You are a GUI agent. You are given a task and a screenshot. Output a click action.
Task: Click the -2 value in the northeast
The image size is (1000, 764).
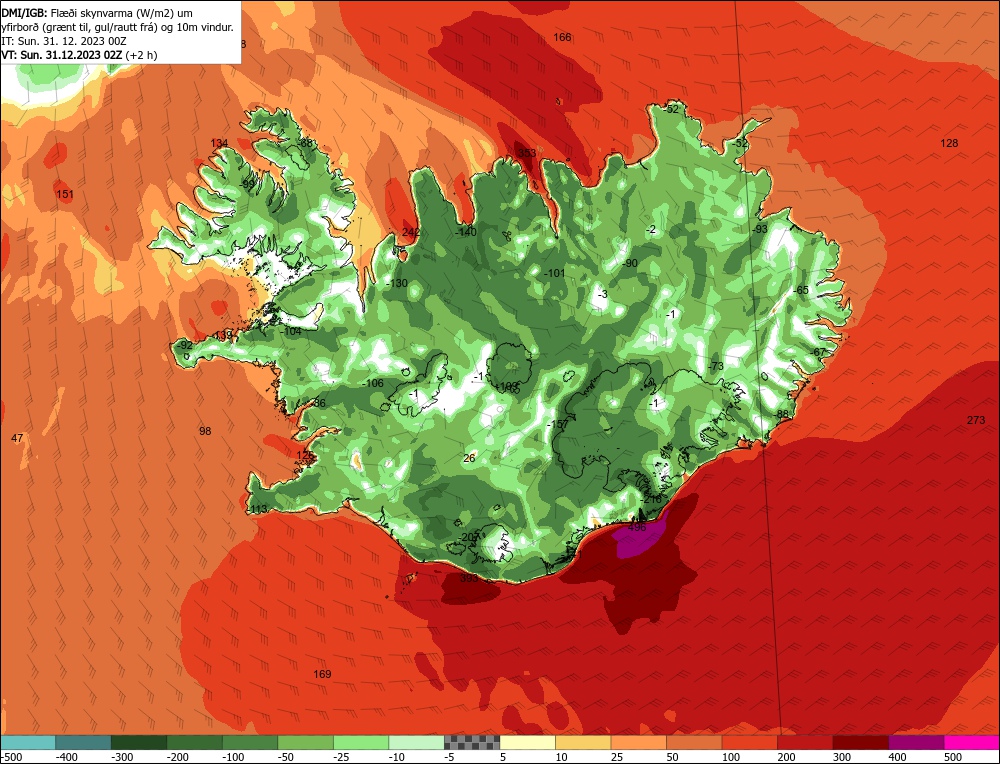click(x=651, y=230)
